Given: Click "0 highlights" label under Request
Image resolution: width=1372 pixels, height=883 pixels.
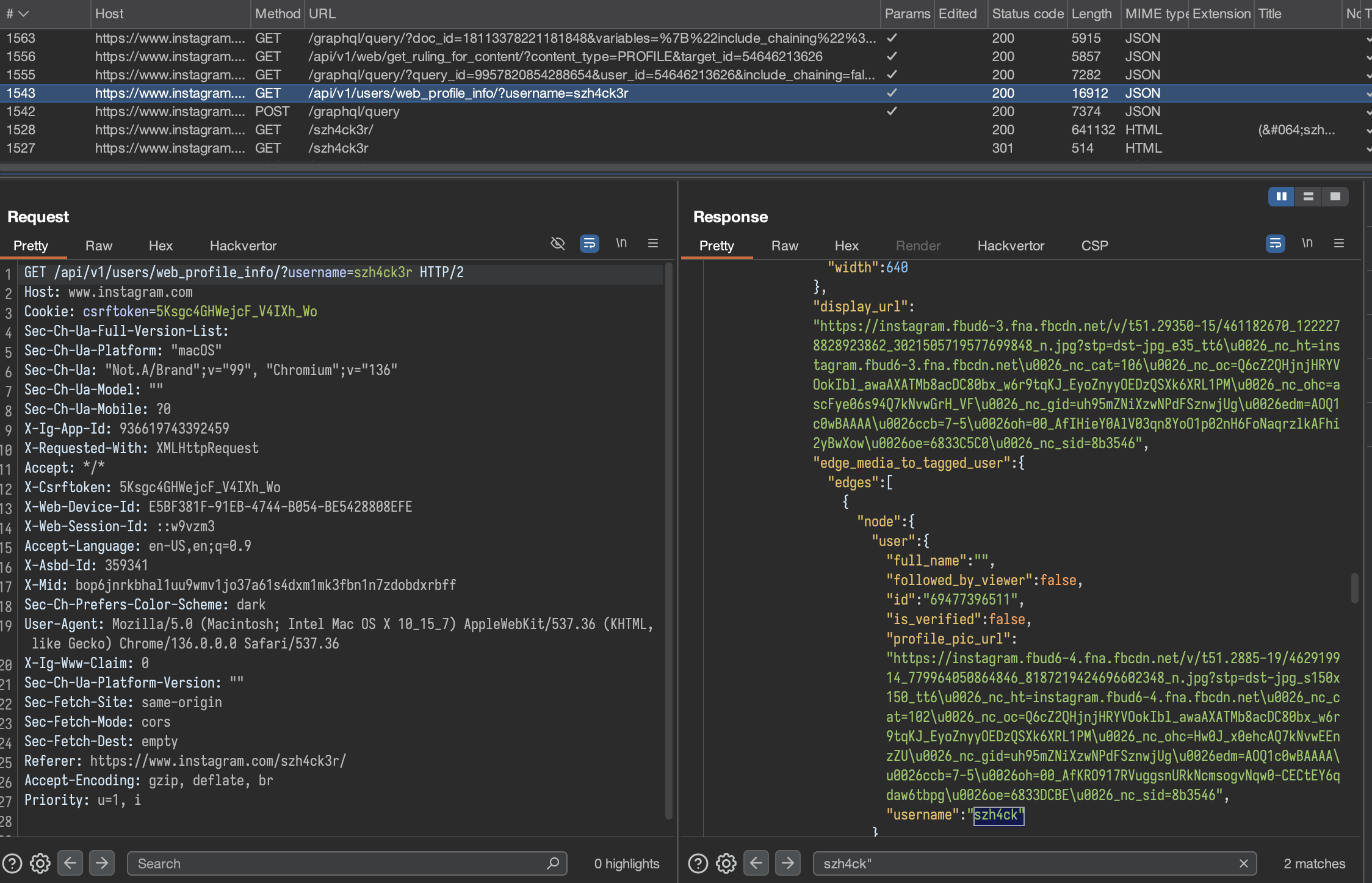Looking at the screenshot, I should [x=627, y=863].
